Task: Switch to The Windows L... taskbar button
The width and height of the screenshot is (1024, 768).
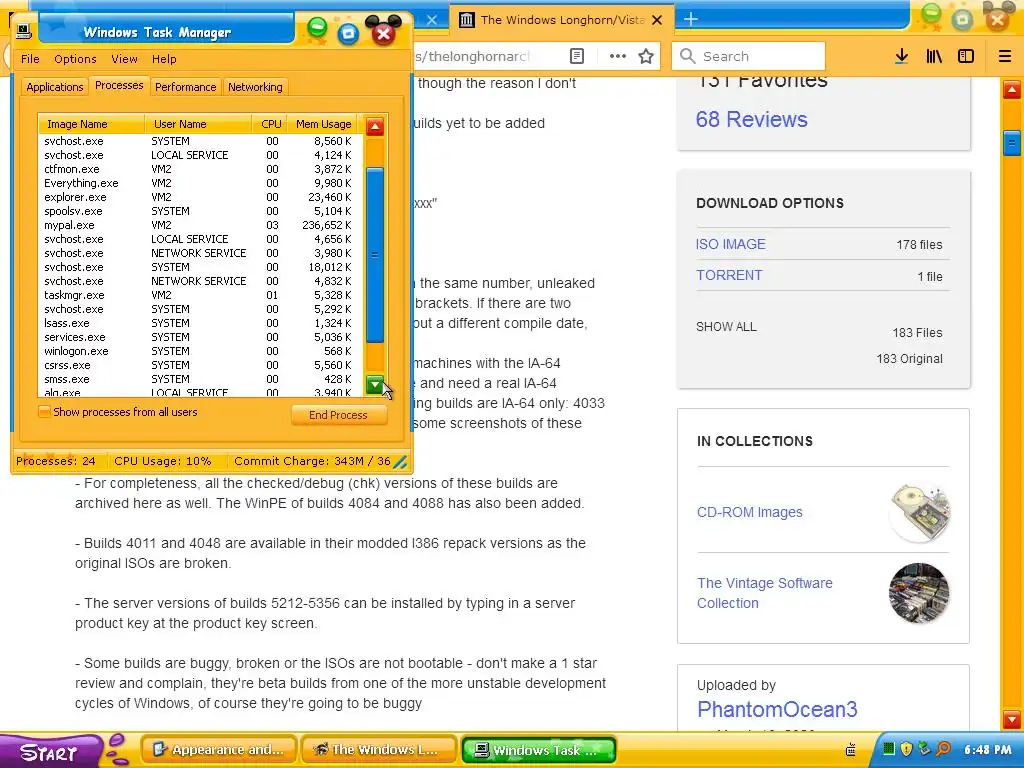Action: 379,750
